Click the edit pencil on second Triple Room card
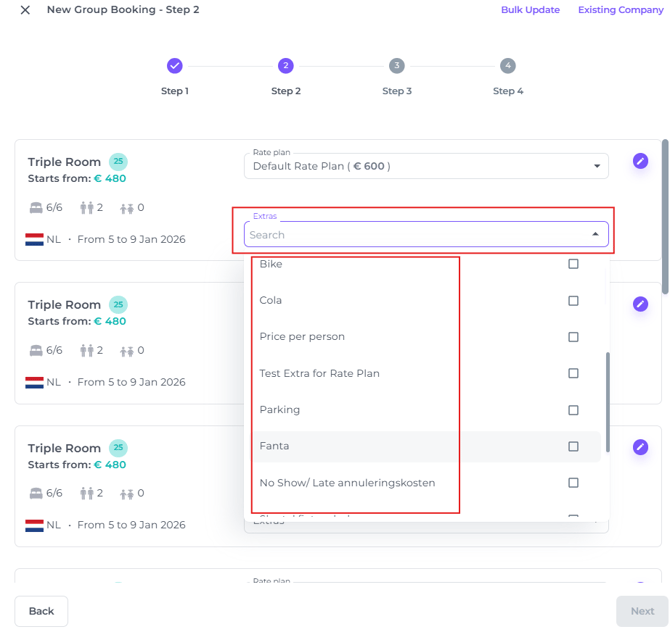 click(x=640, y=304)
